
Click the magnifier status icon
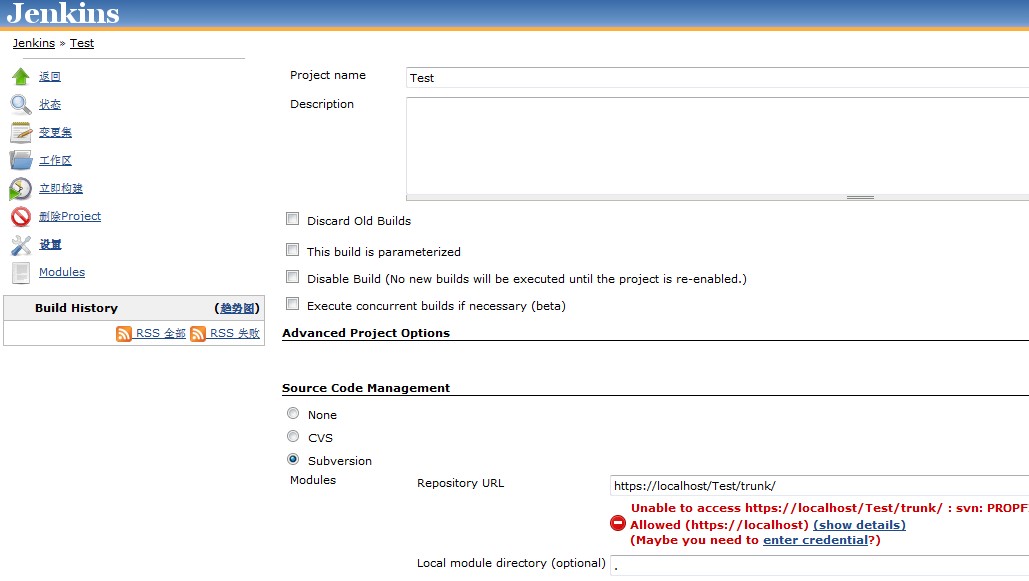tap(20, 104)
